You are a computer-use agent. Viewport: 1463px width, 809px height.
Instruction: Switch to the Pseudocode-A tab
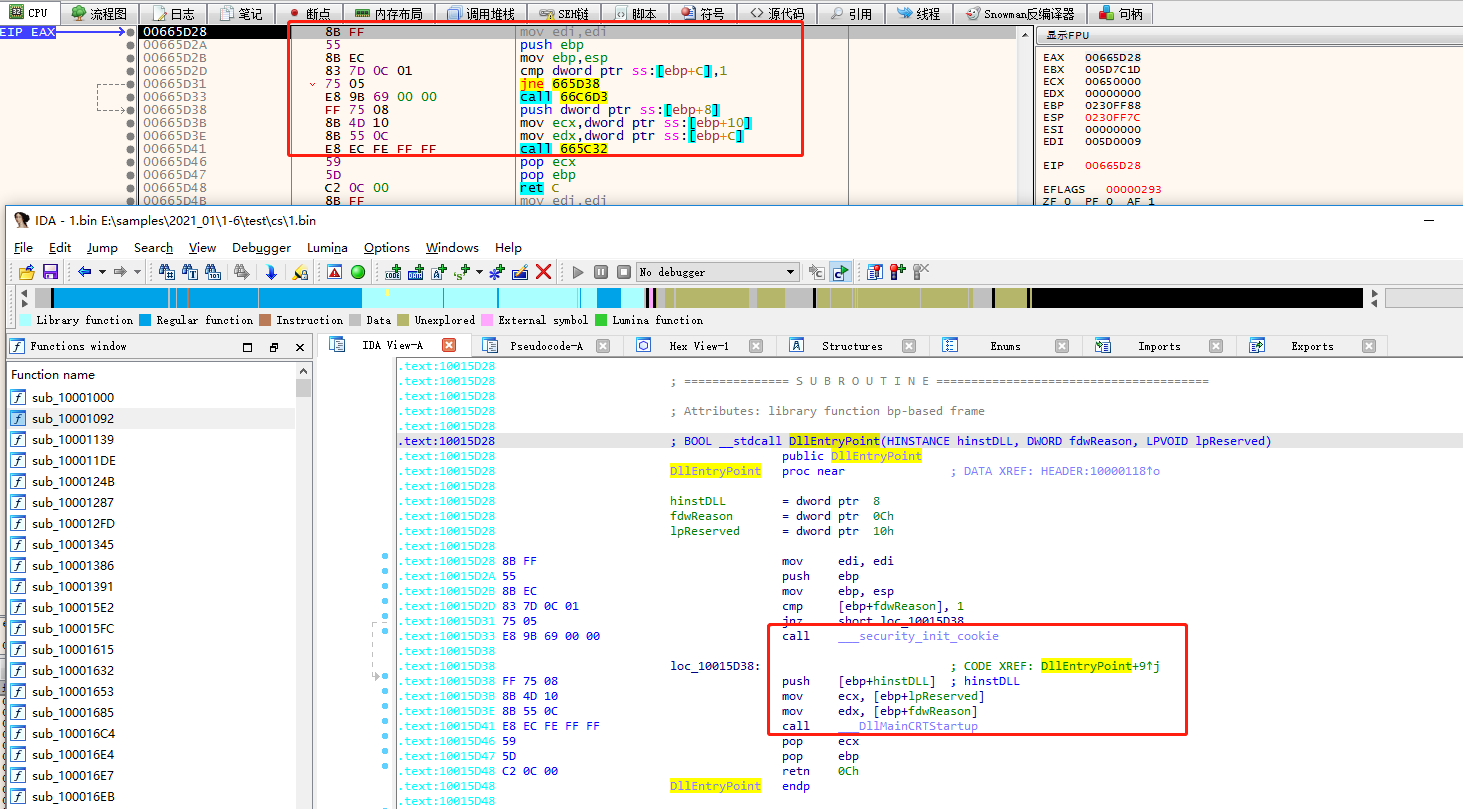(x=545, y=346)
